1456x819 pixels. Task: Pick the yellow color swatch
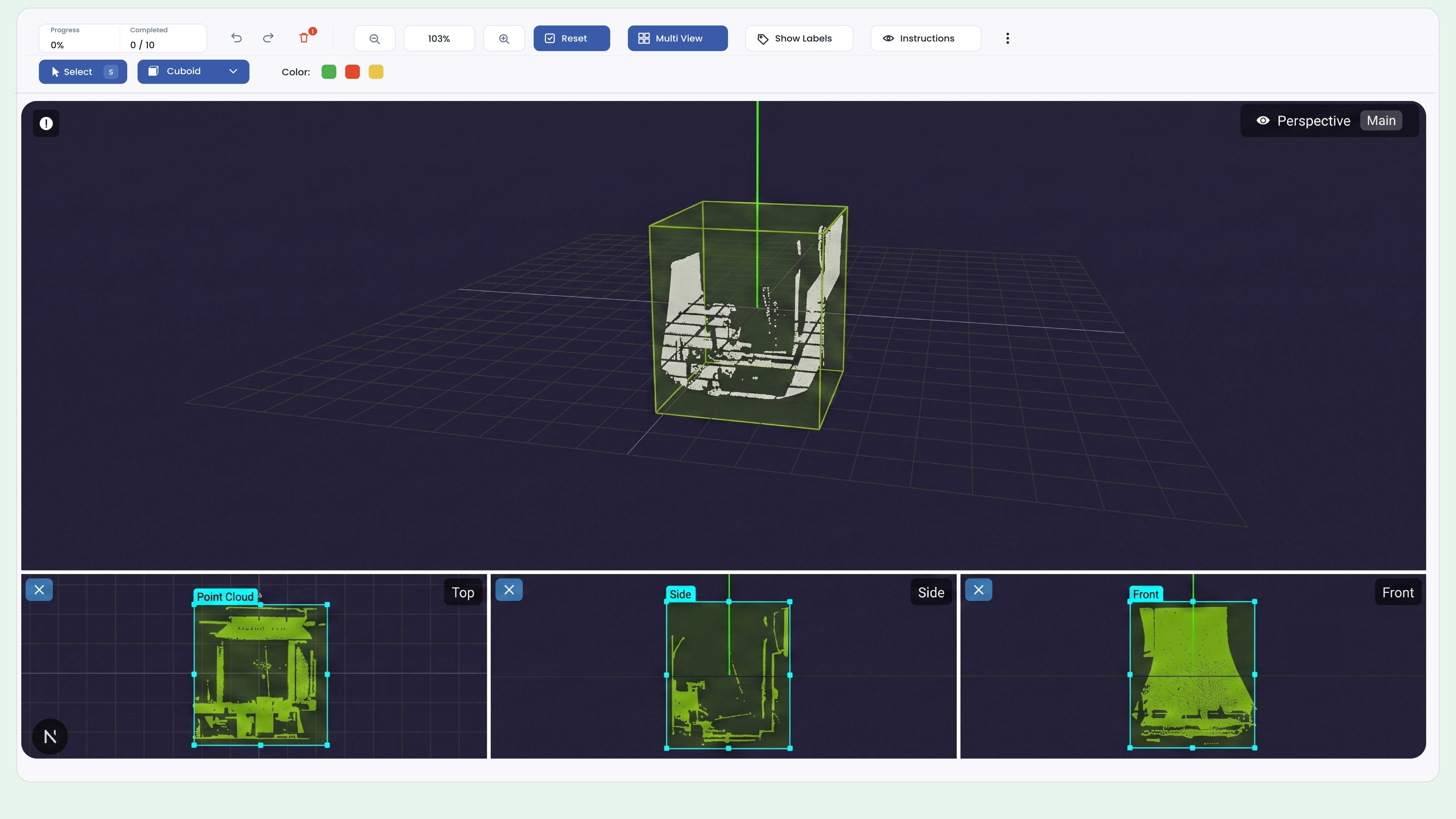coord(376,72)
